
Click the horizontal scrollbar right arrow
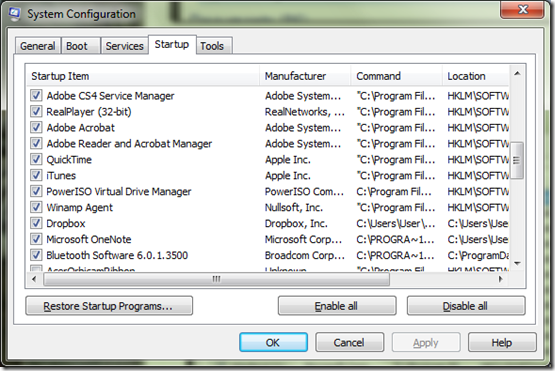(x=501, y=279)
